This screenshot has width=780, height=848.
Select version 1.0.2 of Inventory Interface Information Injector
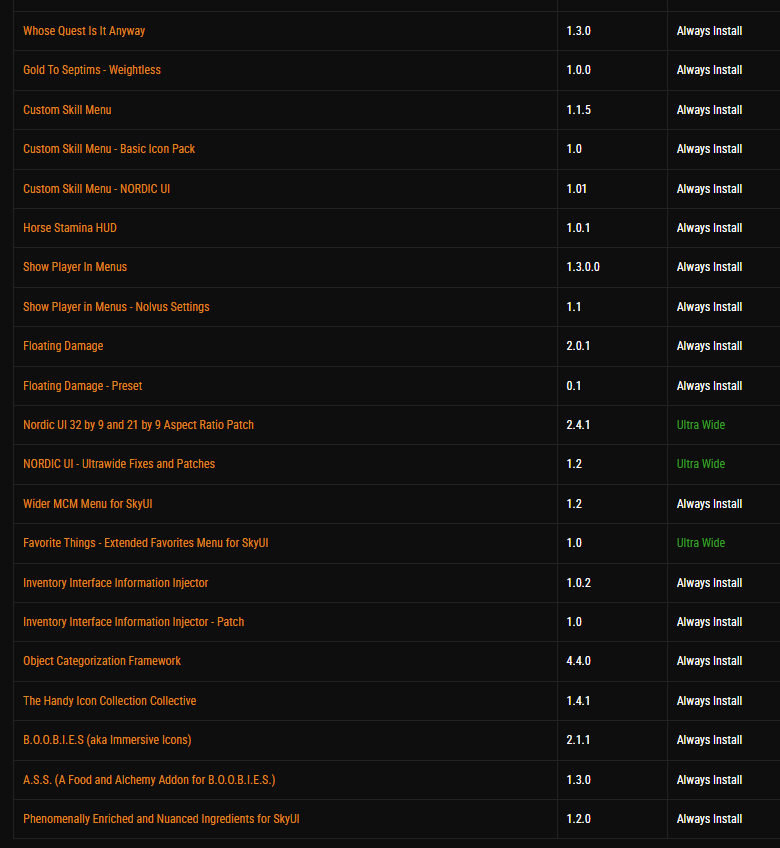(578, 582)
